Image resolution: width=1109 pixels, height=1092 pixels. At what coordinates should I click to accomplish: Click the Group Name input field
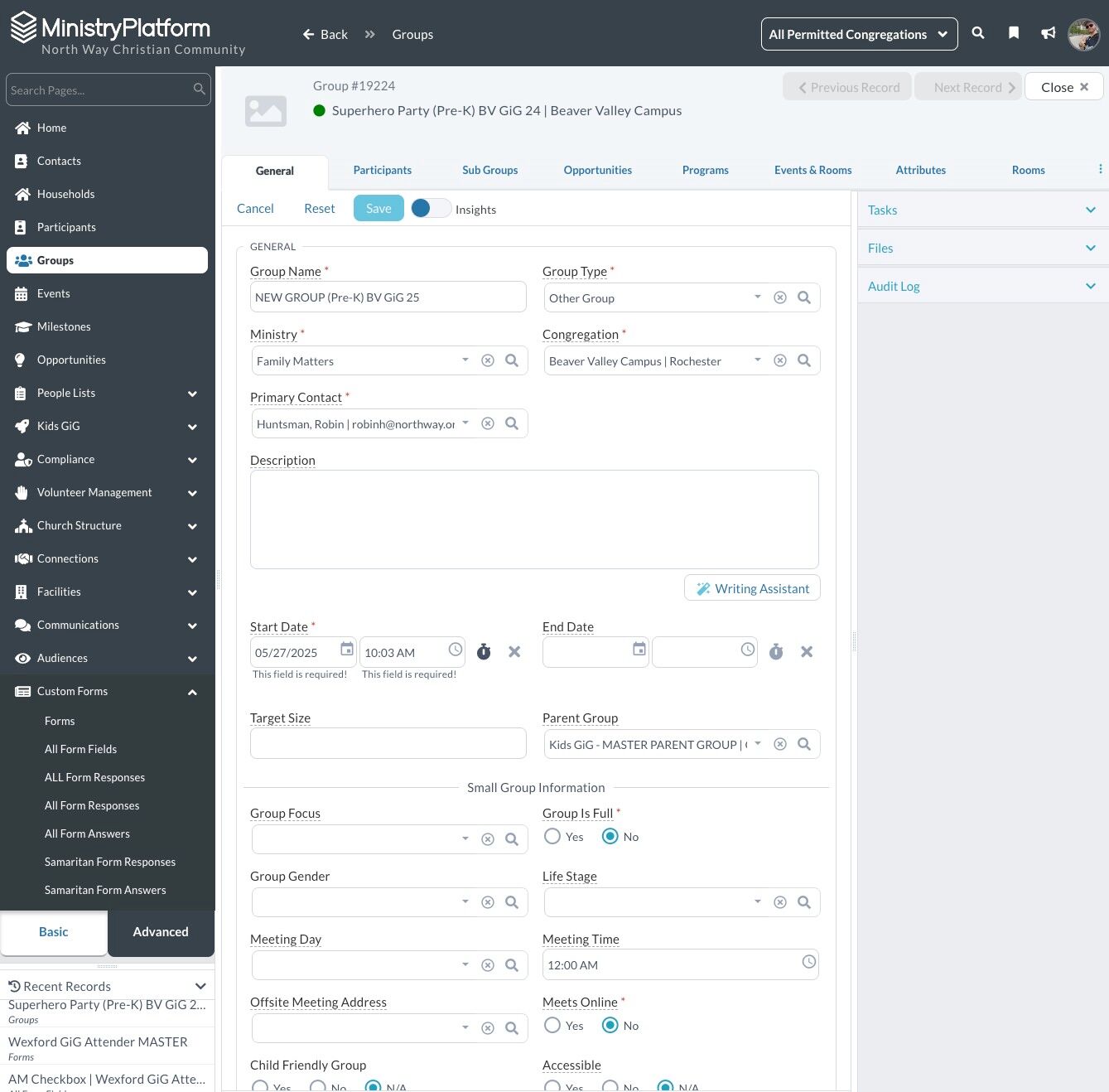point(388,297)
